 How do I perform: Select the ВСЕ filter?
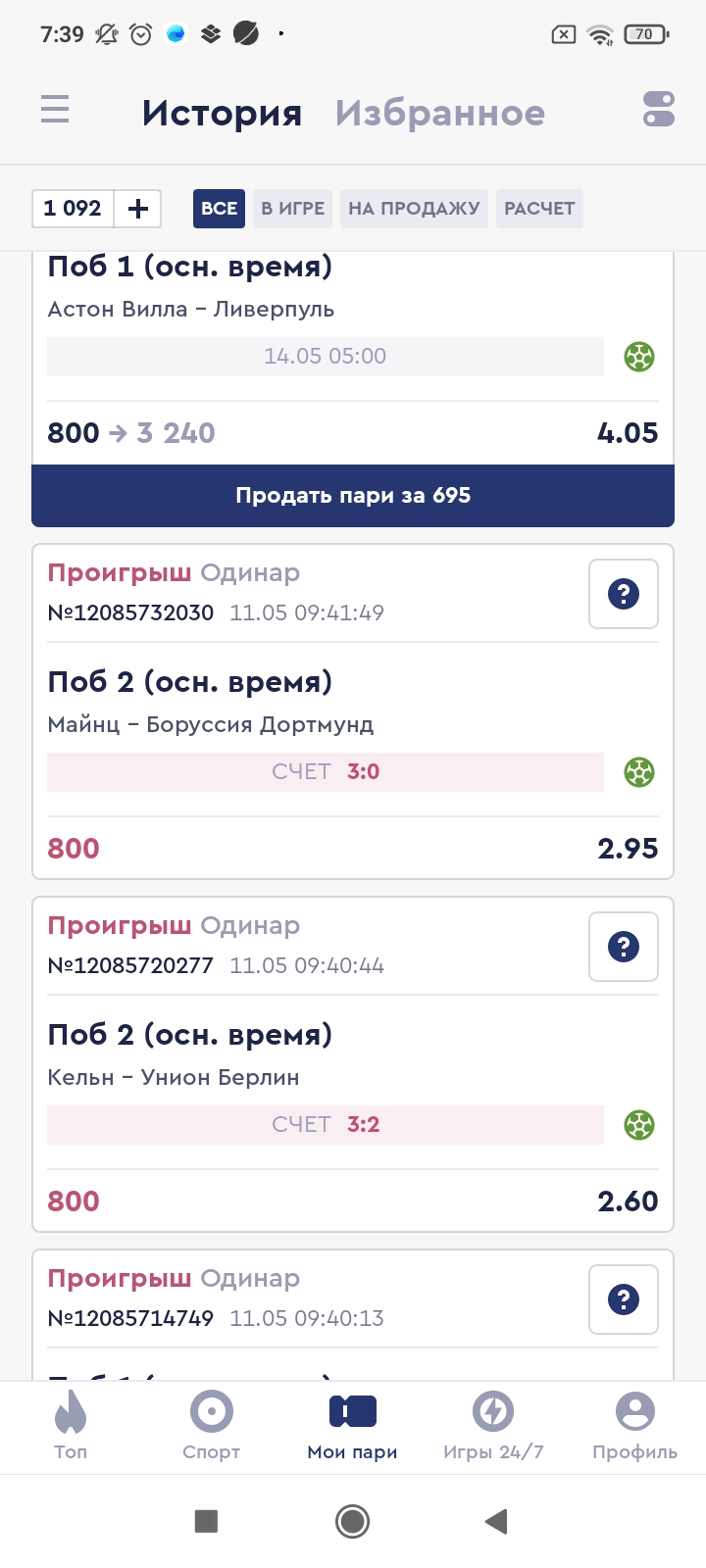219,208
